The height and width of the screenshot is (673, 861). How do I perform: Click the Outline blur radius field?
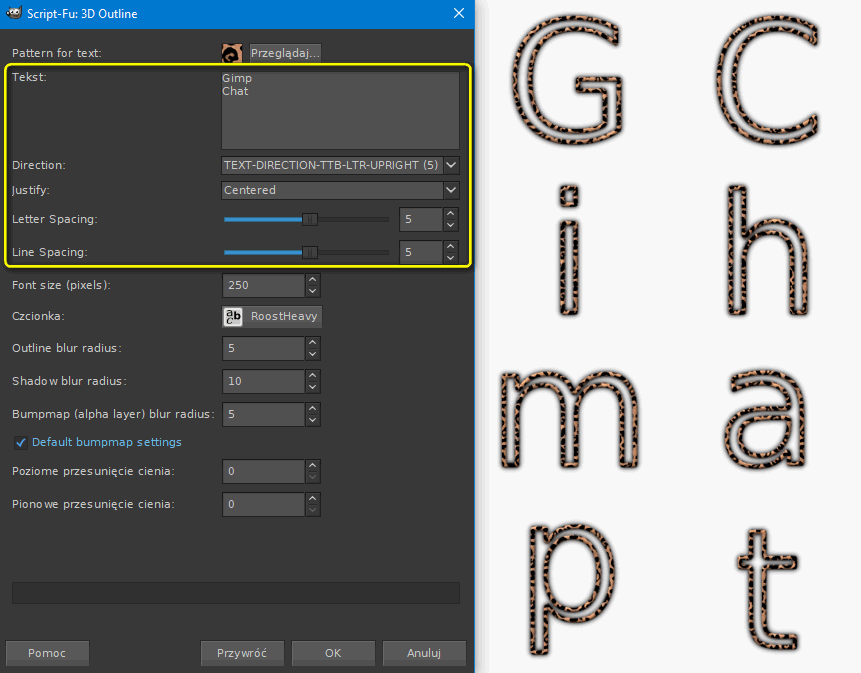point(264,349)
